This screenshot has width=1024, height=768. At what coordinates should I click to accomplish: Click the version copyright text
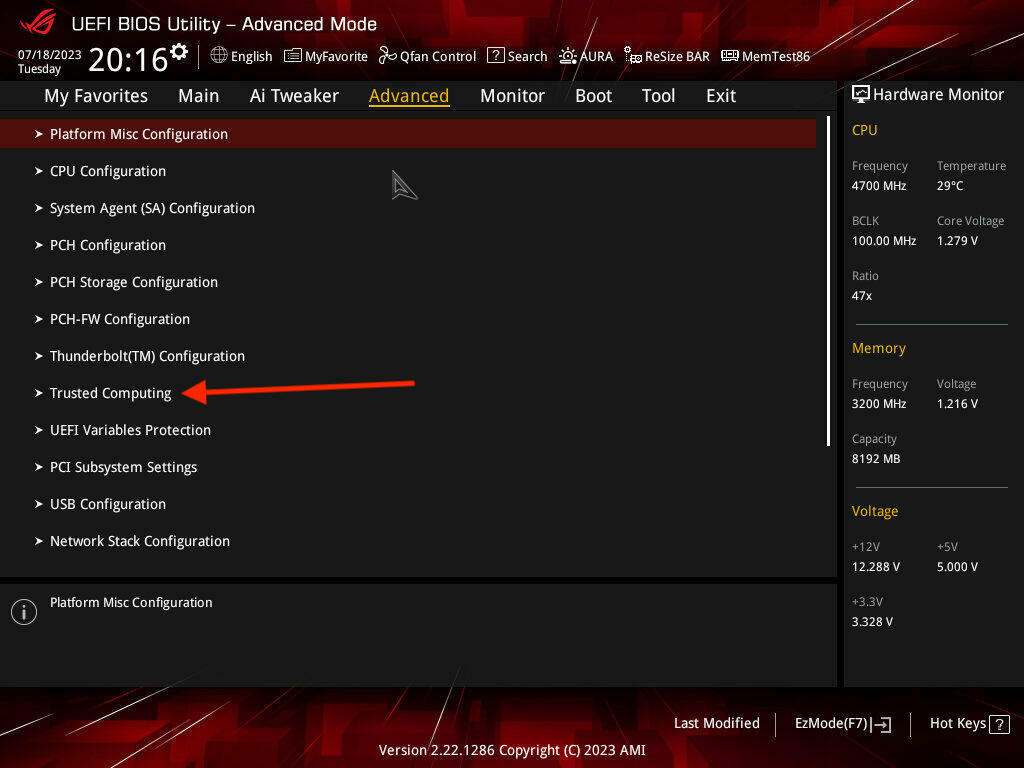[512, 750]
